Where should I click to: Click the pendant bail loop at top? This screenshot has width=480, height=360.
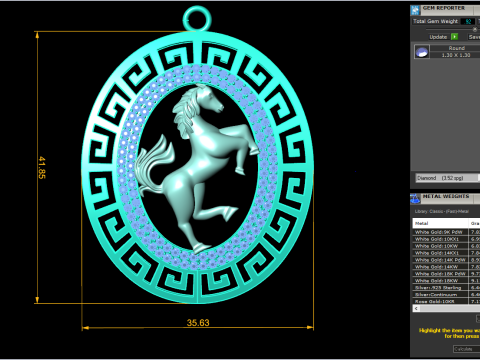click(x=197, y=18)
